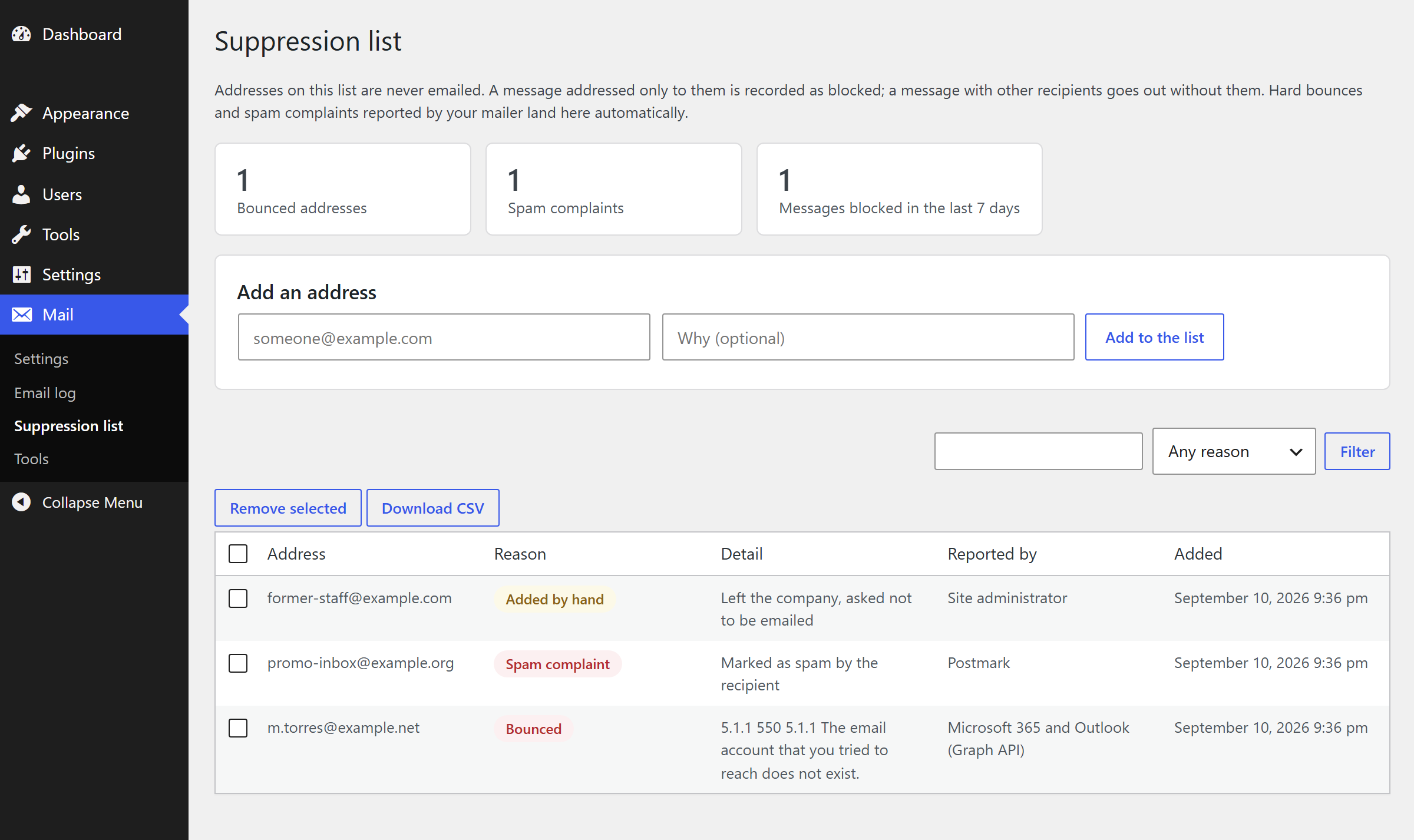
Task: Click Postmark in Reported by column
Action: [x=978, y=663]
